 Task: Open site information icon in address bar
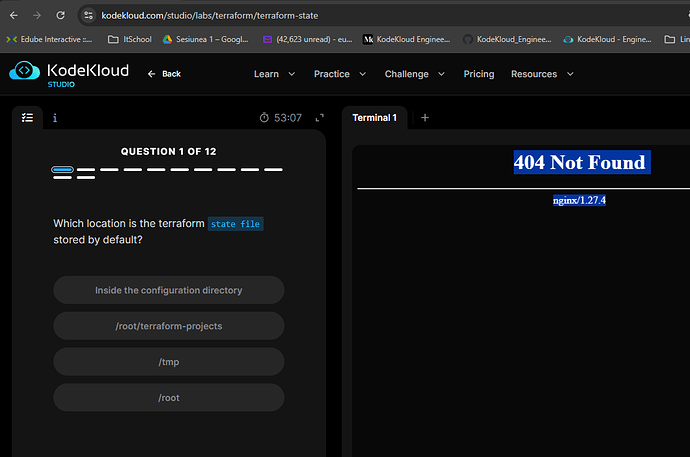pos(88,15)
